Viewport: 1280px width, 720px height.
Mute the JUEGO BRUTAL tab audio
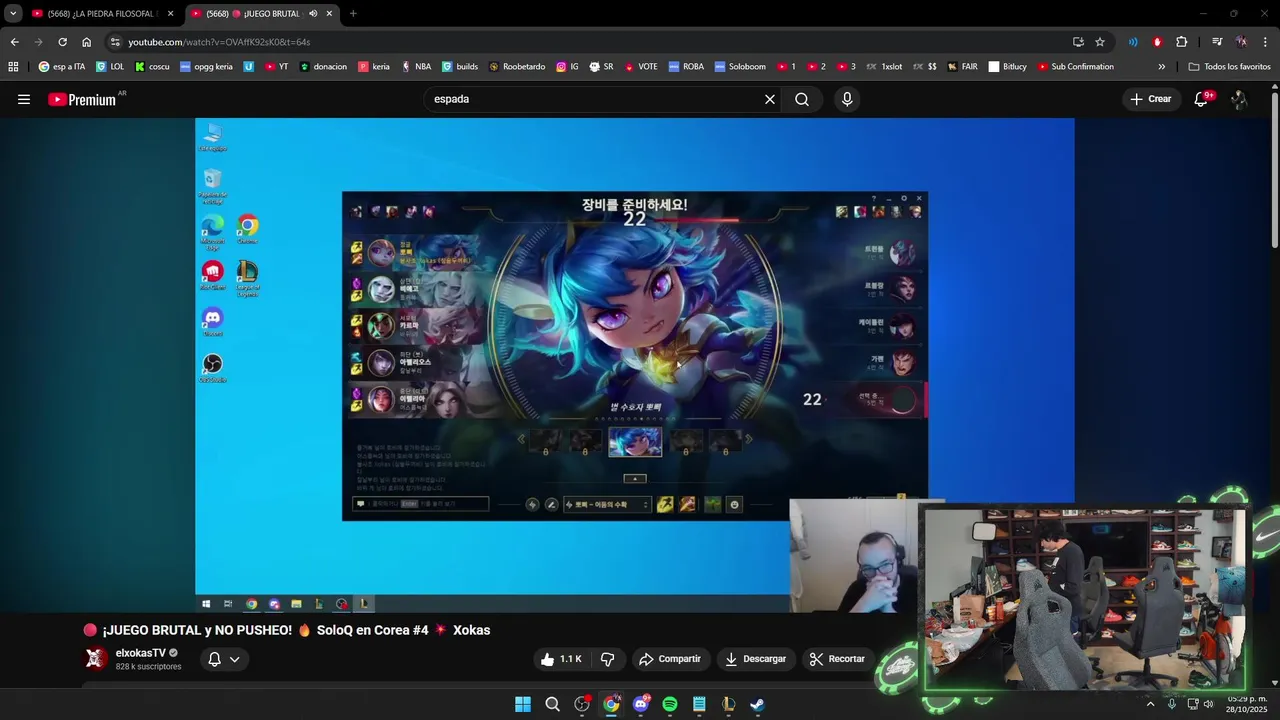[313, 14]
